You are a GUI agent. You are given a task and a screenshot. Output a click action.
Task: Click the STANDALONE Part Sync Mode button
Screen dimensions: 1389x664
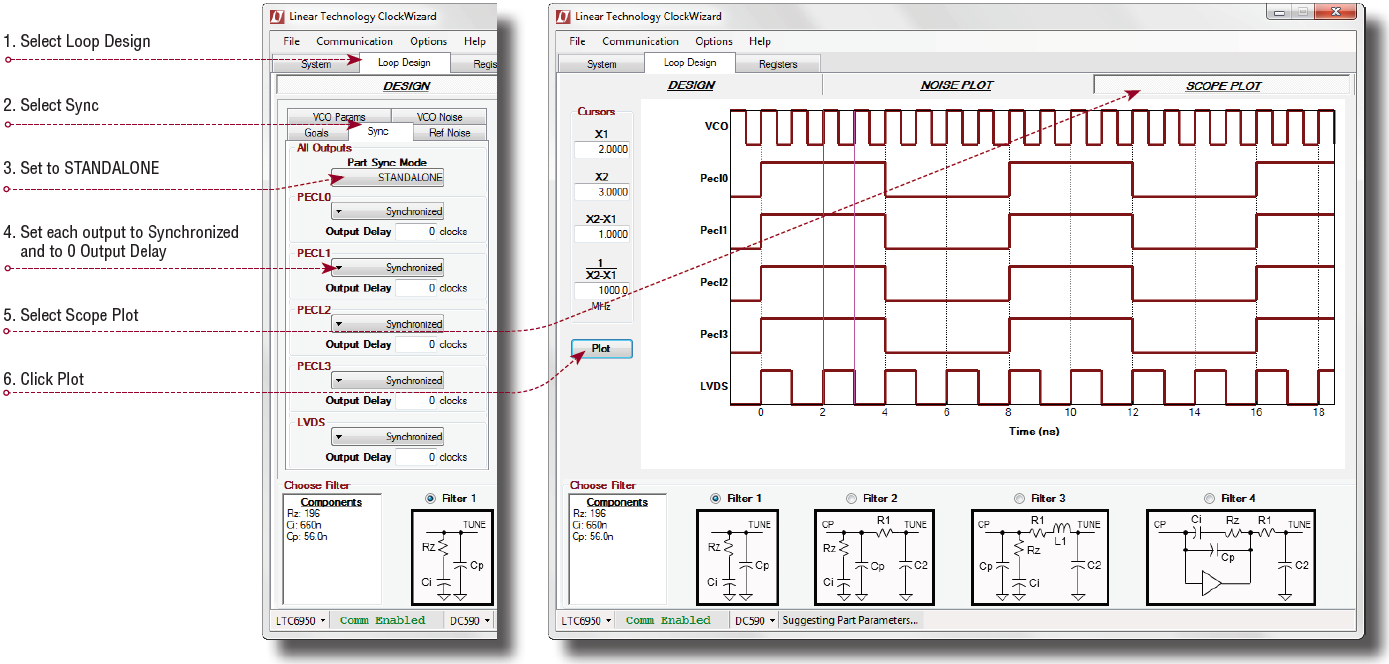click(x=388, y=177)
